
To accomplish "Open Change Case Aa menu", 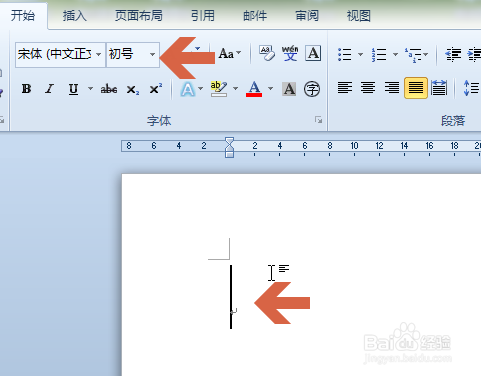I will pos(230,53).
